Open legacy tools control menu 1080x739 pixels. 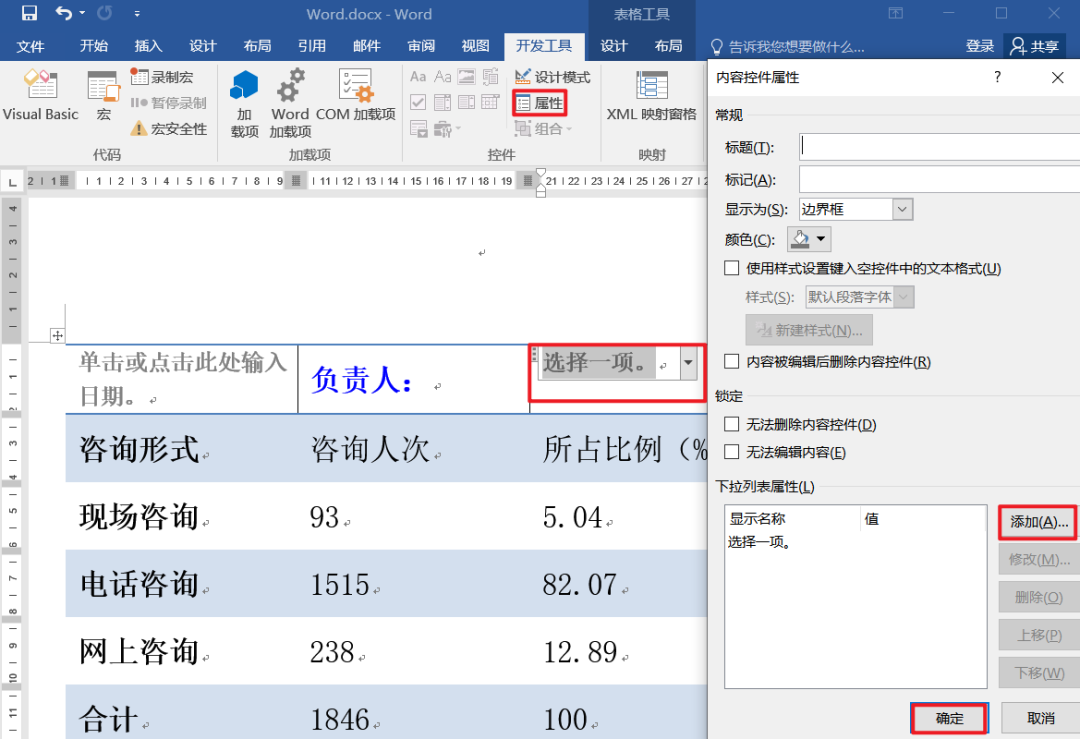pos(446,129)
